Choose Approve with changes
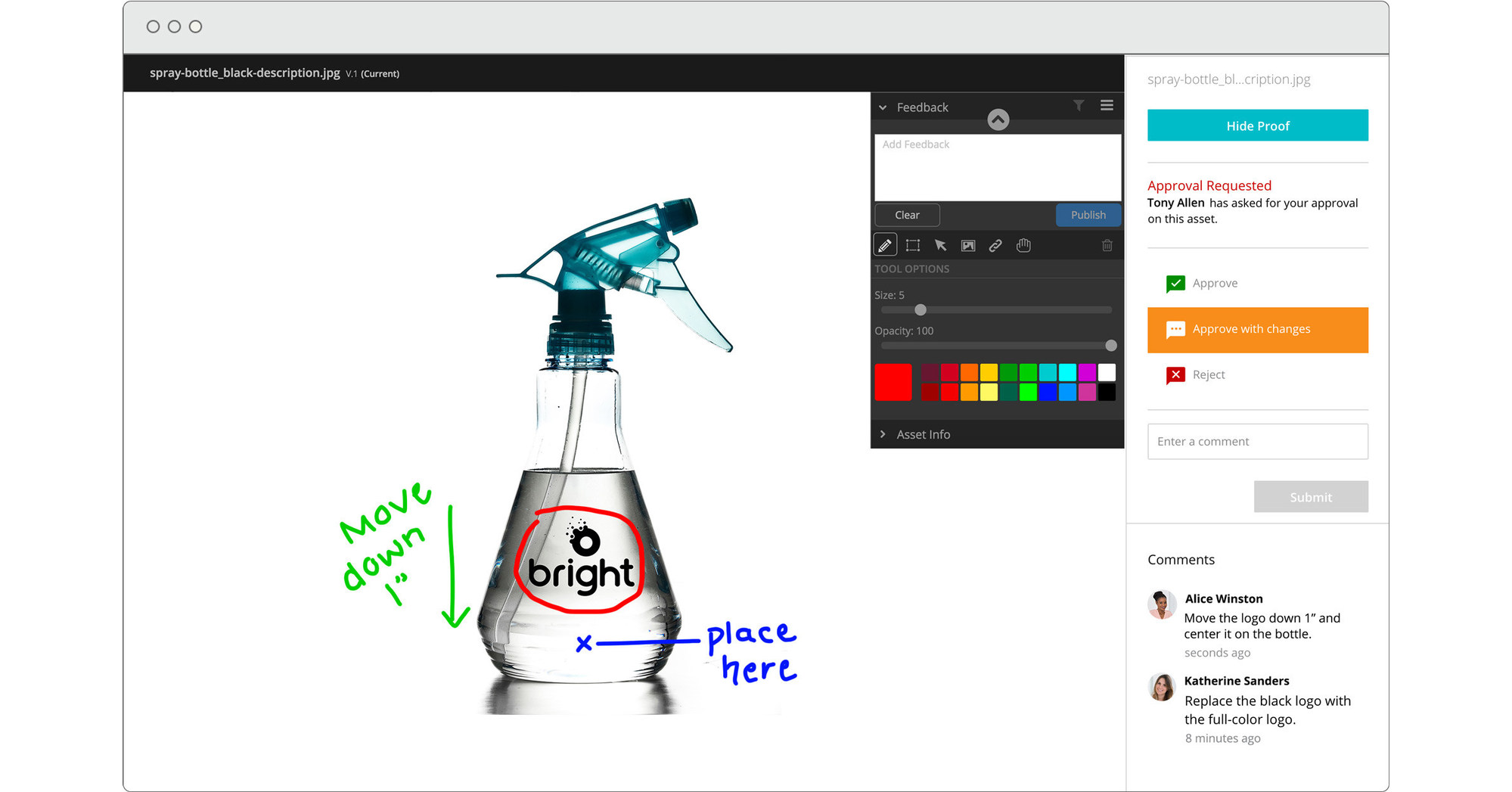Screen dimensions: 1512x792 1257,330
